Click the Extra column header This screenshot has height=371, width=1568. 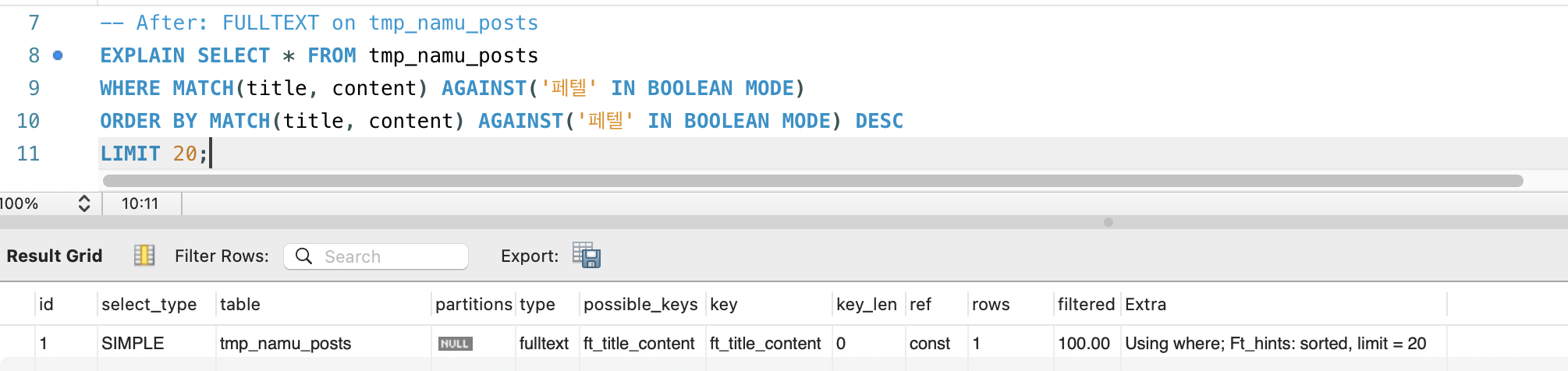(x=1145, y=304)
